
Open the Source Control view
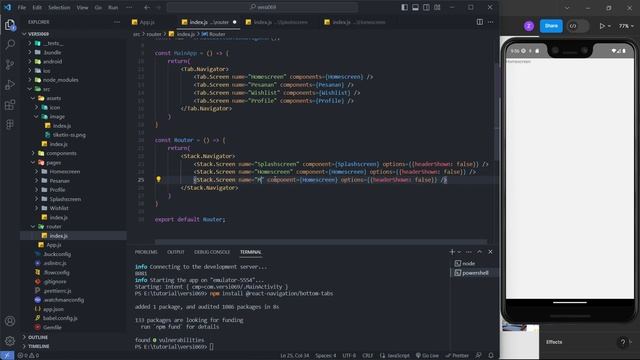(10, 64)
